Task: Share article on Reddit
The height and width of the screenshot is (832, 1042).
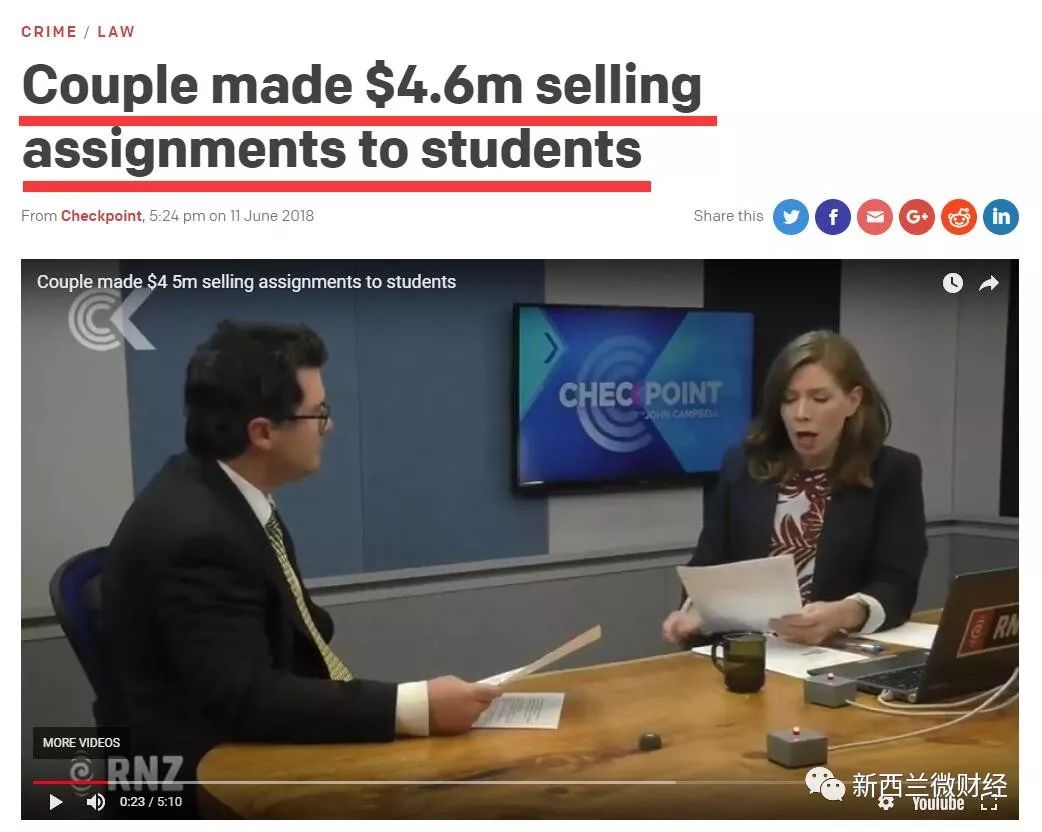Action: [959, 217]
